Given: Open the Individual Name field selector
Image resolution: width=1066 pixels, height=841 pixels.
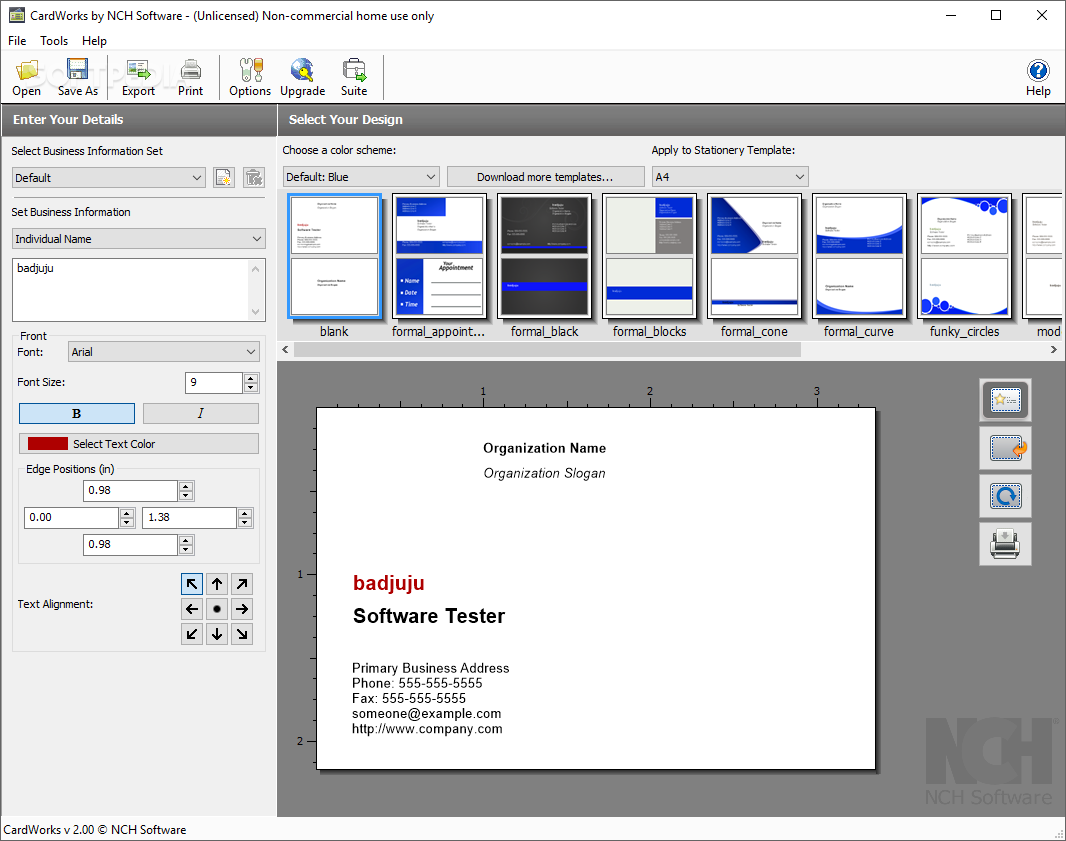Looking at the screenshot, I should coord(139,239).
